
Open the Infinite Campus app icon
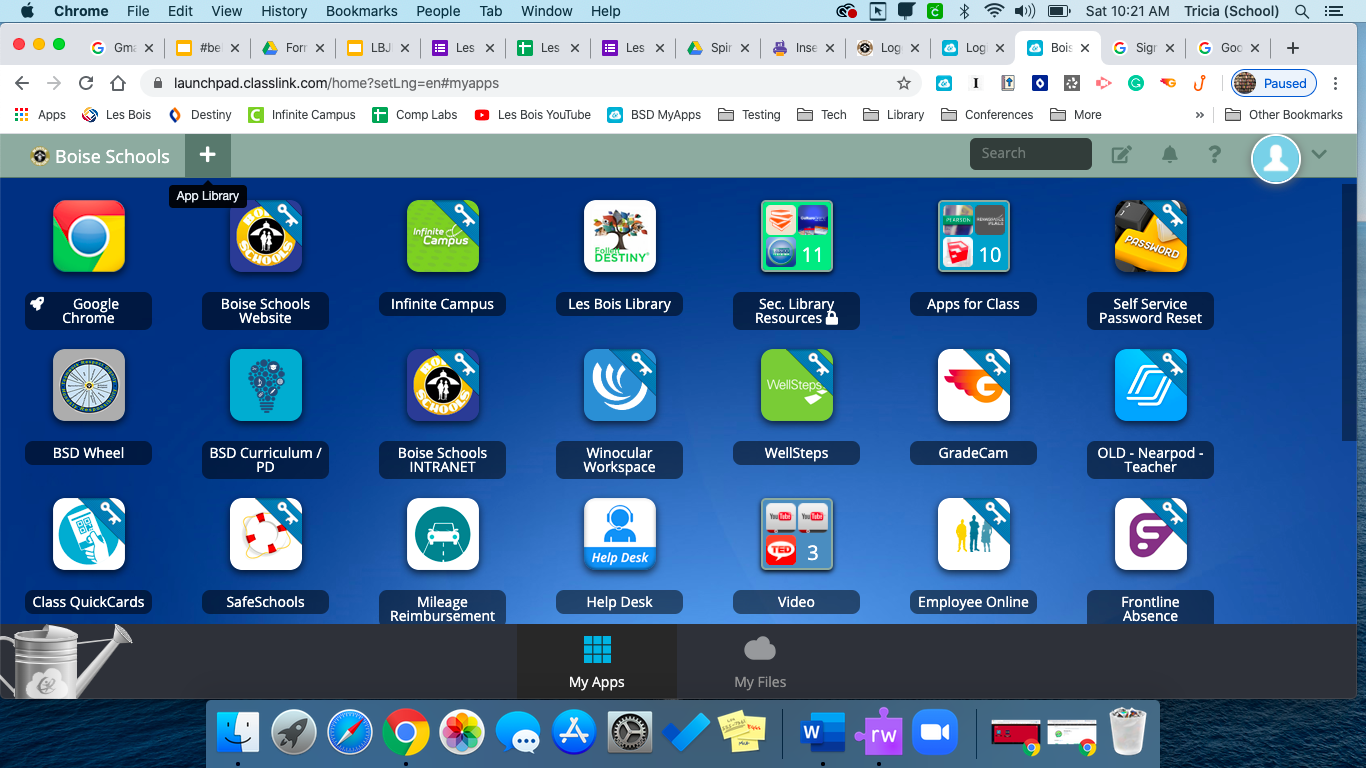[x=443, y=236]
